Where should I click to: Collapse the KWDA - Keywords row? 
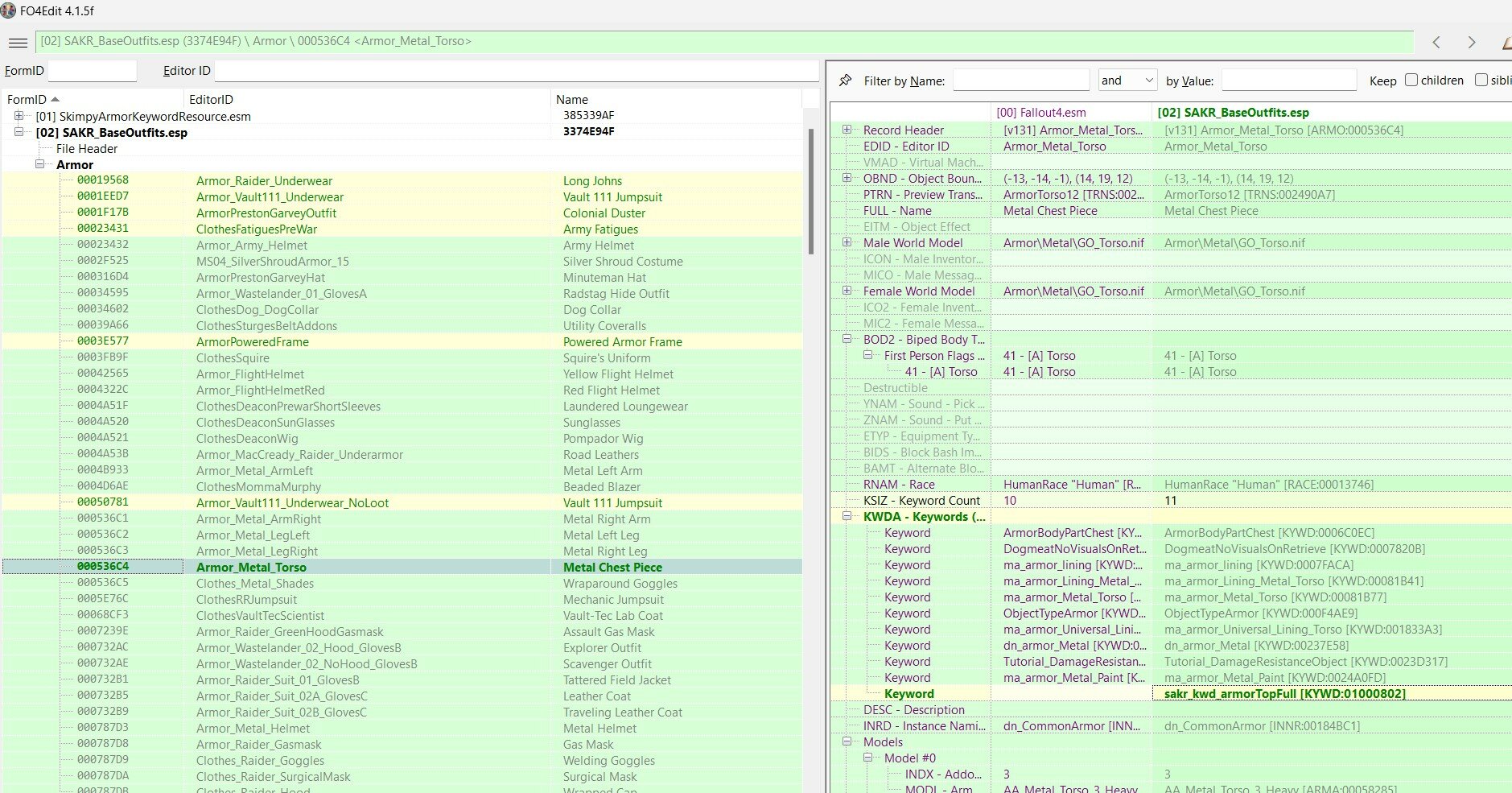[847, 516]
